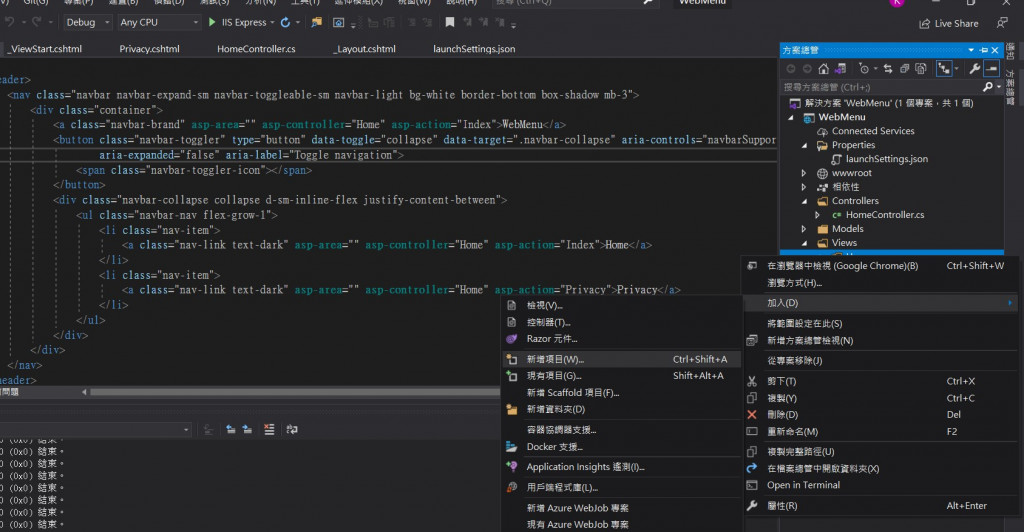Switch to the _ViewStart.cshtml tab
The width and height of the screenshot is (1024, 532).
45,49
